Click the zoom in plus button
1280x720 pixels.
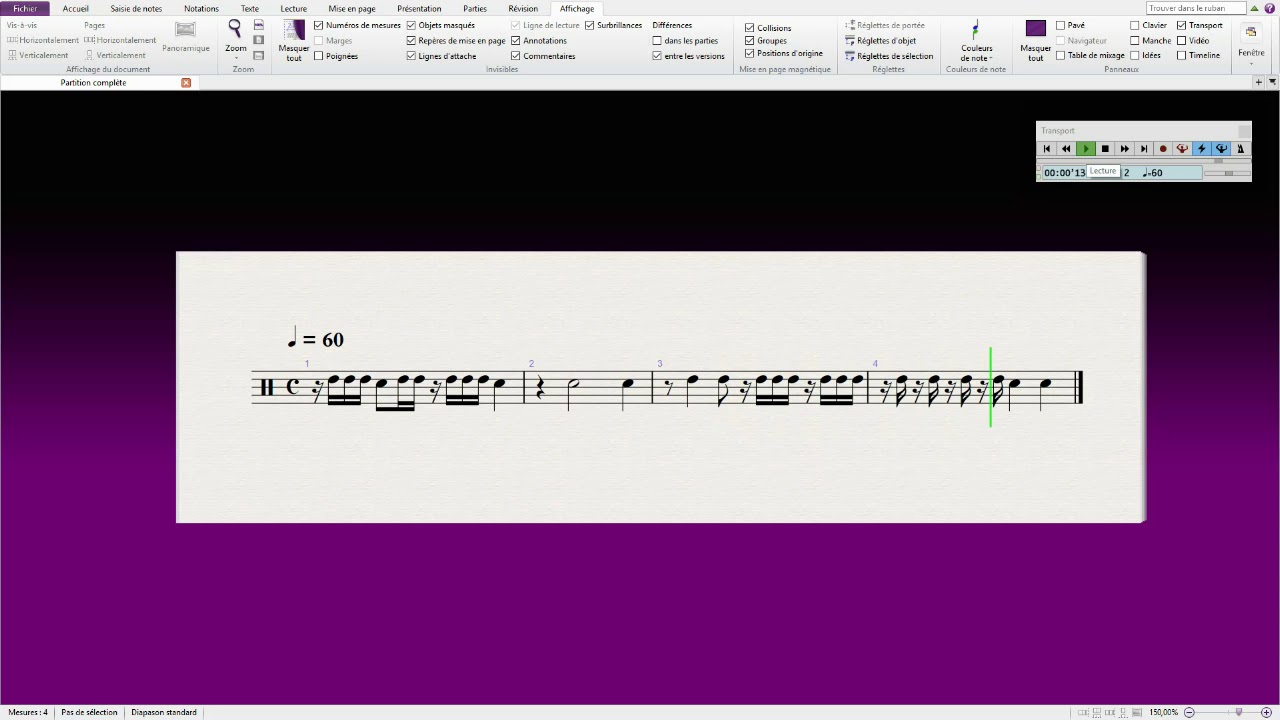pyautogui.click(x=1267, y=712)
